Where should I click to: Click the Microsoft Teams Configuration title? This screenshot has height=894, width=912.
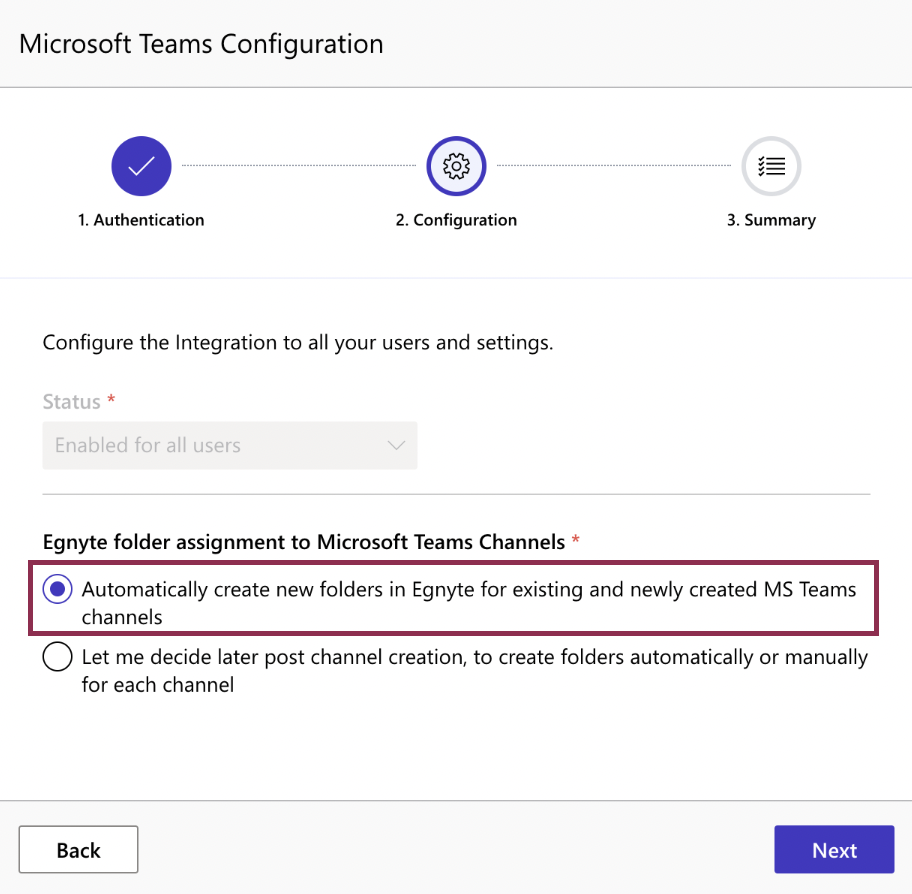point(201,44)
